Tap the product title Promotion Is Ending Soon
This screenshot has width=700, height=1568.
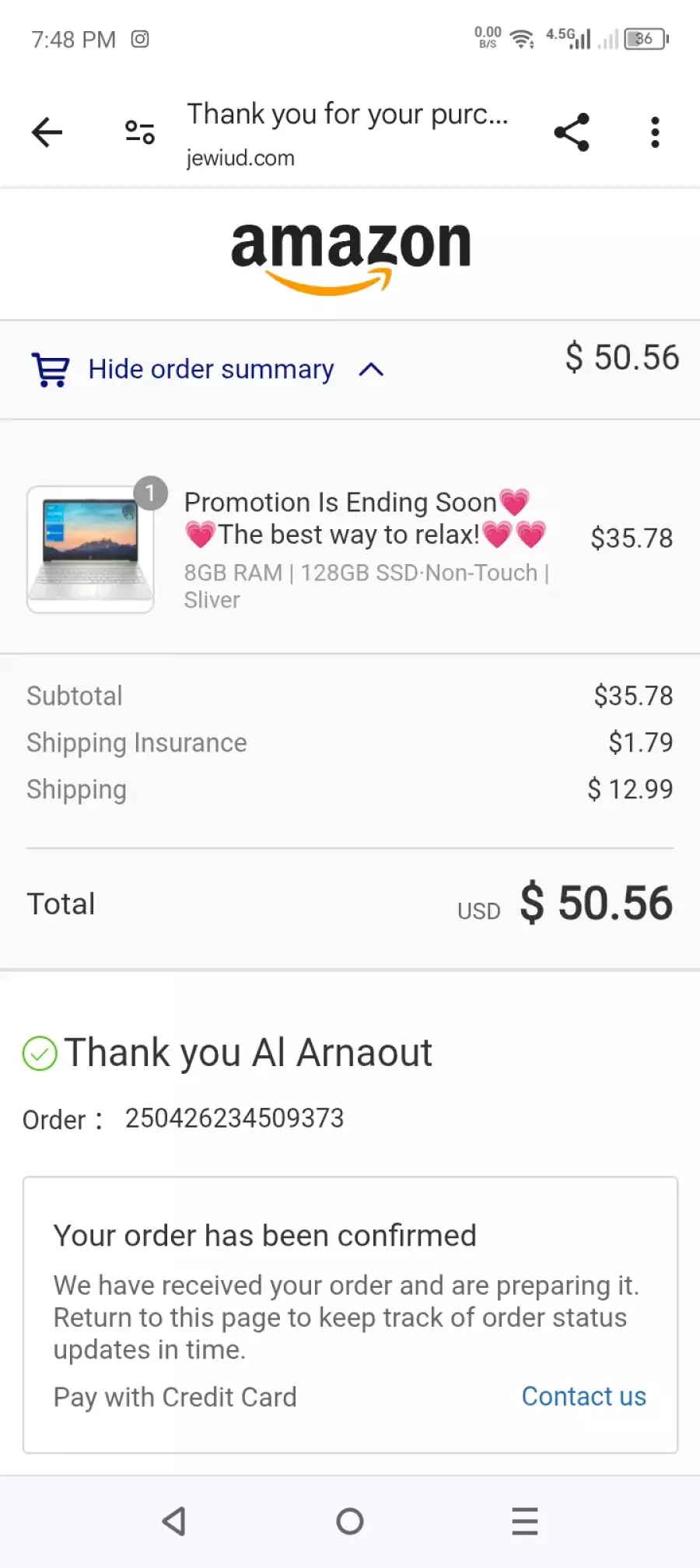341,503
